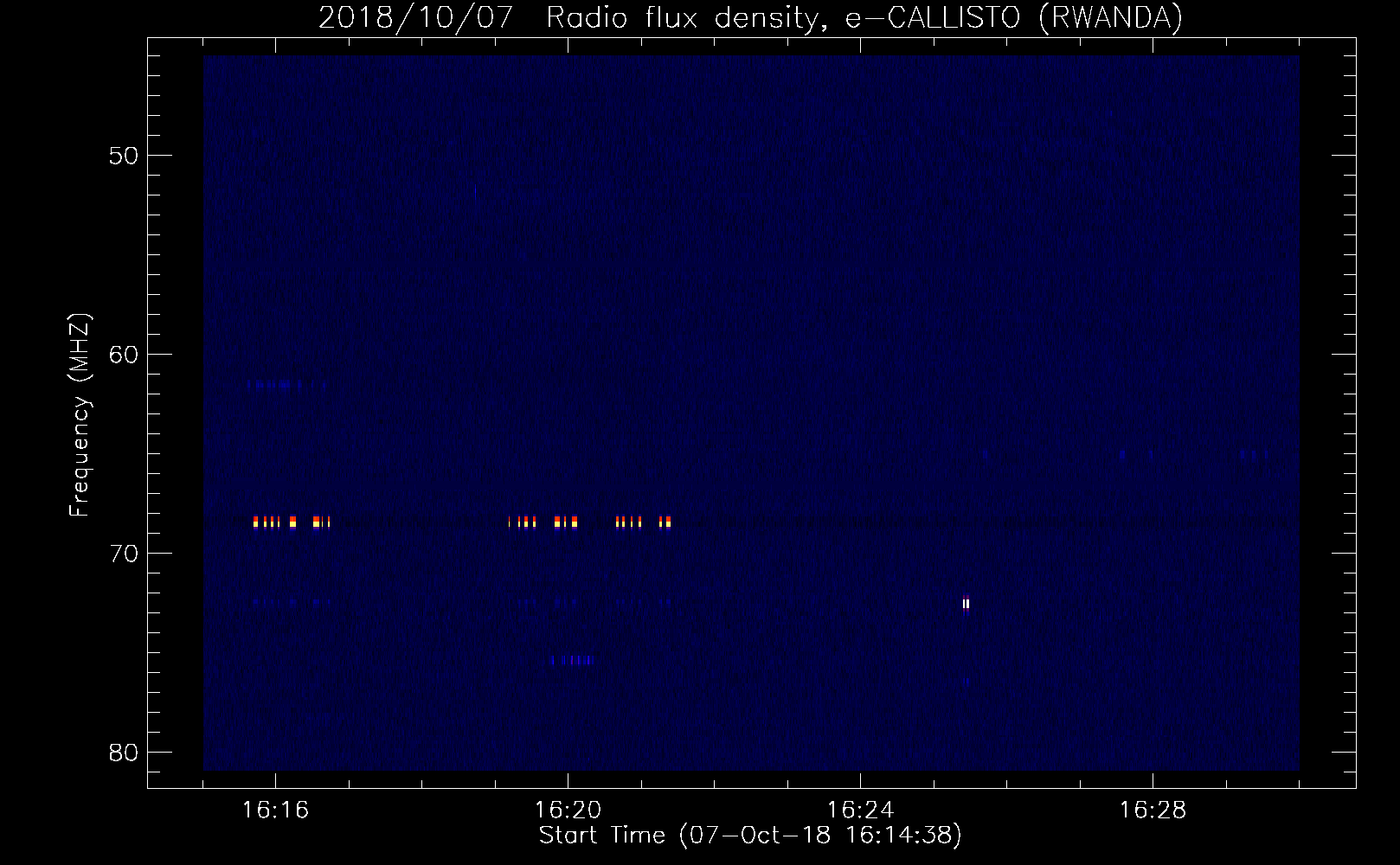The height and width of the screenshot is (865, 1400).
Task: Click the 16:28 time tick label
Action: tap(1153, 811)
